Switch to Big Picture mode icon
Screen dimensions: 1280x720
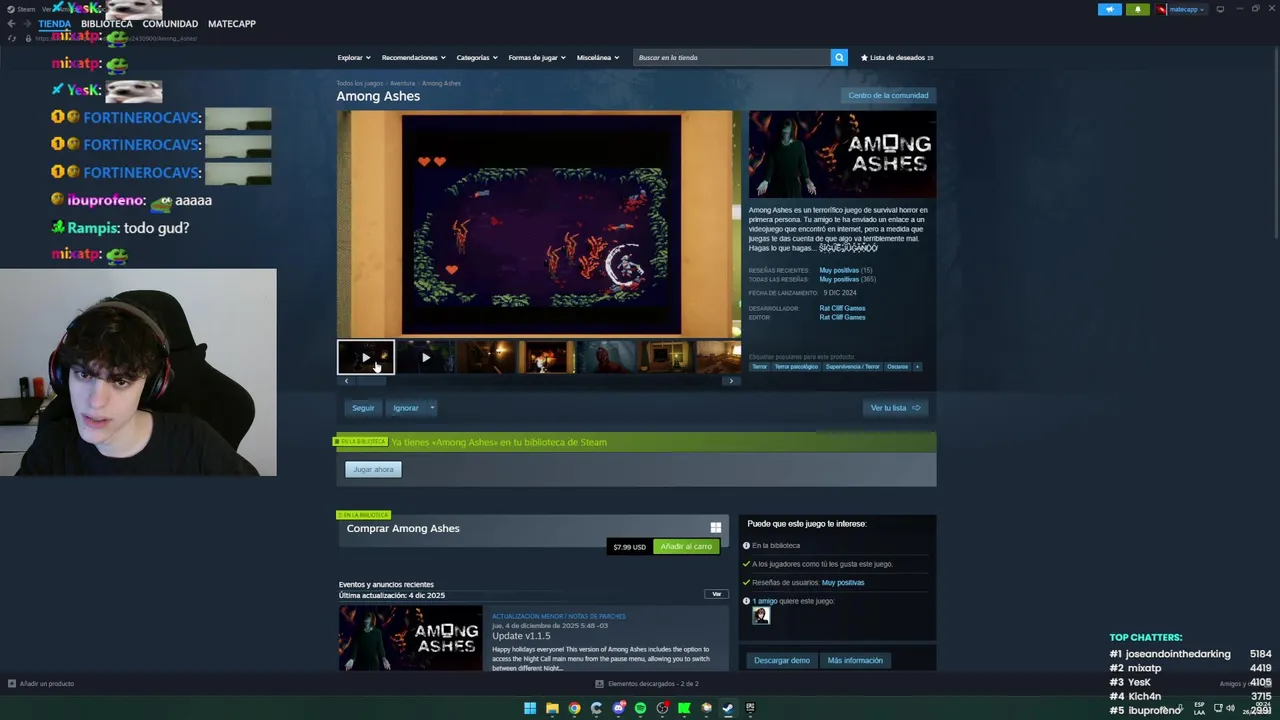pos(1220,9)
